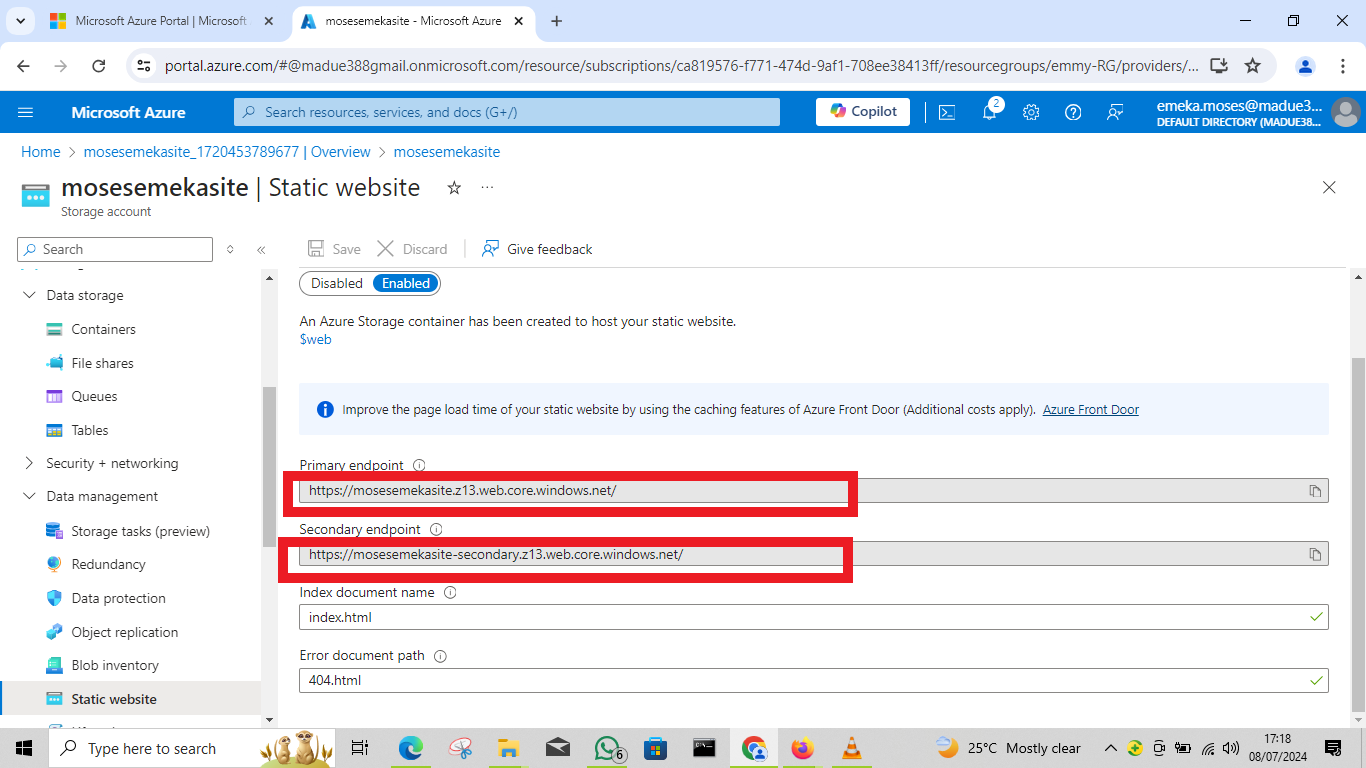1366x768 pixels.
Task: Open File Explorer from the taskbar
Action: (509, 748)
